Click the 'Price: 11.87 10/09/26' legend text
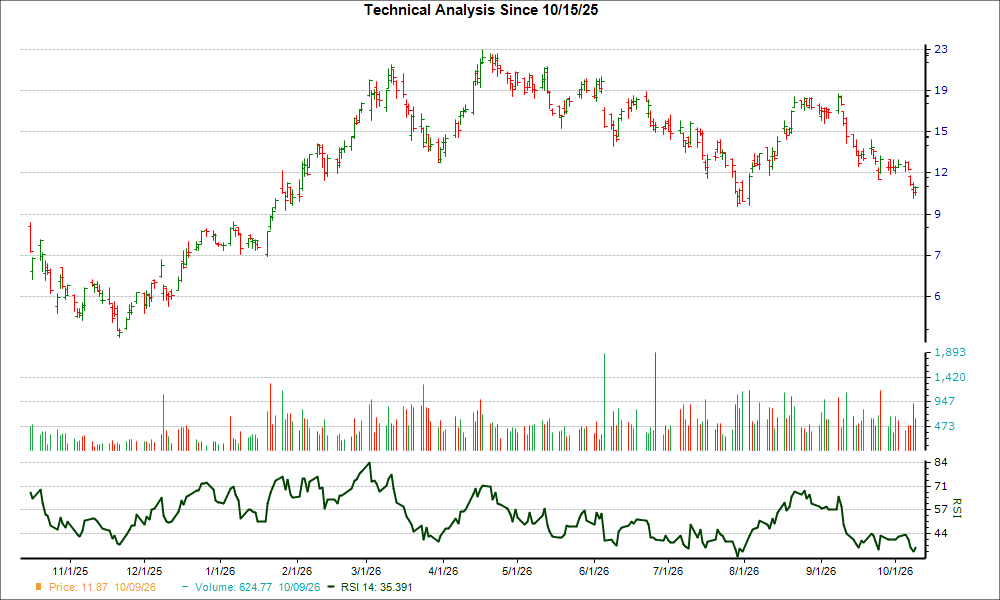Viewport: 1000px width, 600px height. point(102,587)
